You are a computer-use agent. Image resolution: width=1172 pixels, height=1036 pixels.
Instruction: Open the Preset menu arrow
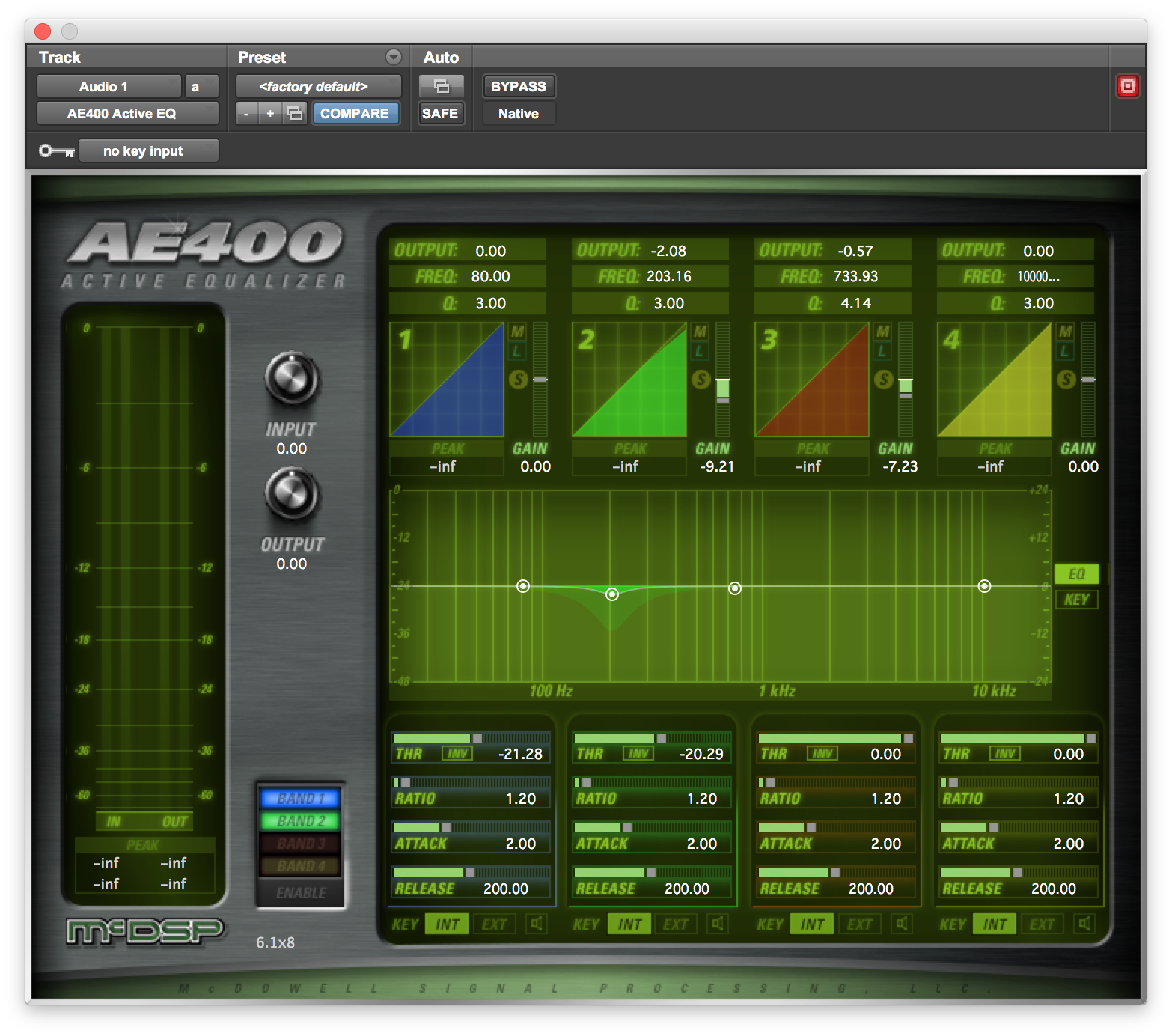(394, 57)
